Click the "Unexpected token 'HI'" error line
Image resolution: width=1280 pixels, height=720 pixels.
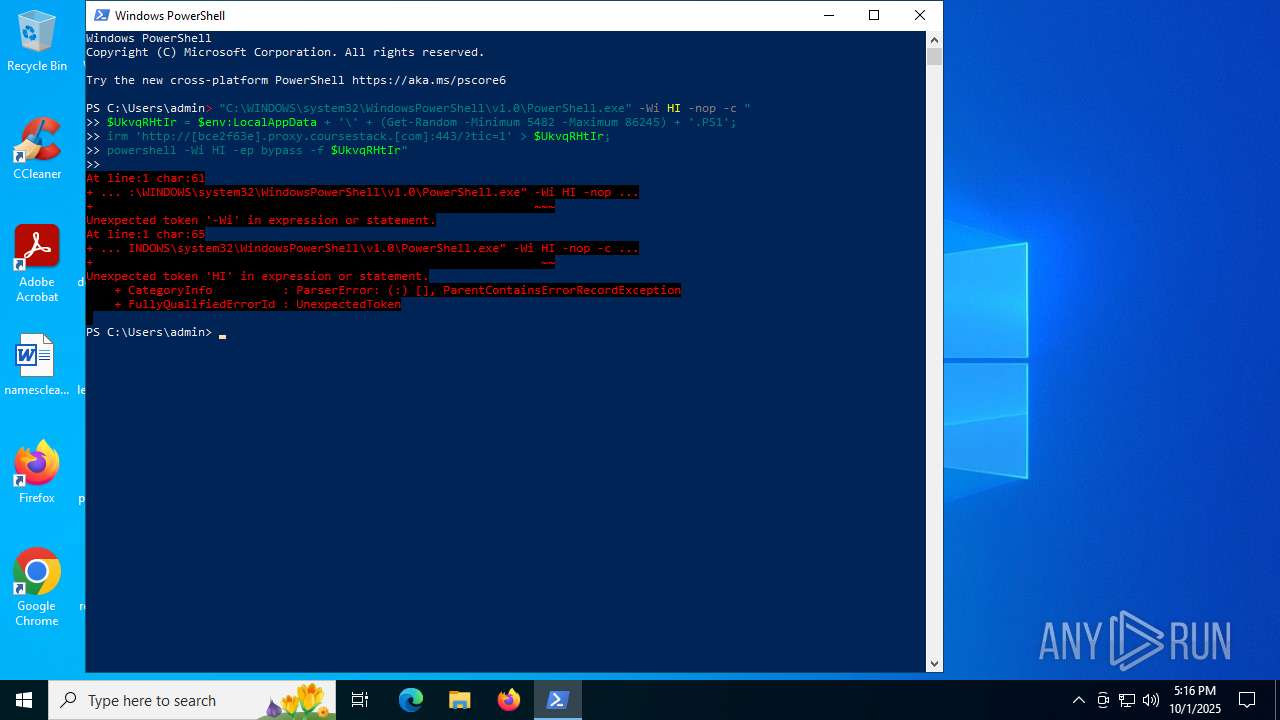coord(257,276)
